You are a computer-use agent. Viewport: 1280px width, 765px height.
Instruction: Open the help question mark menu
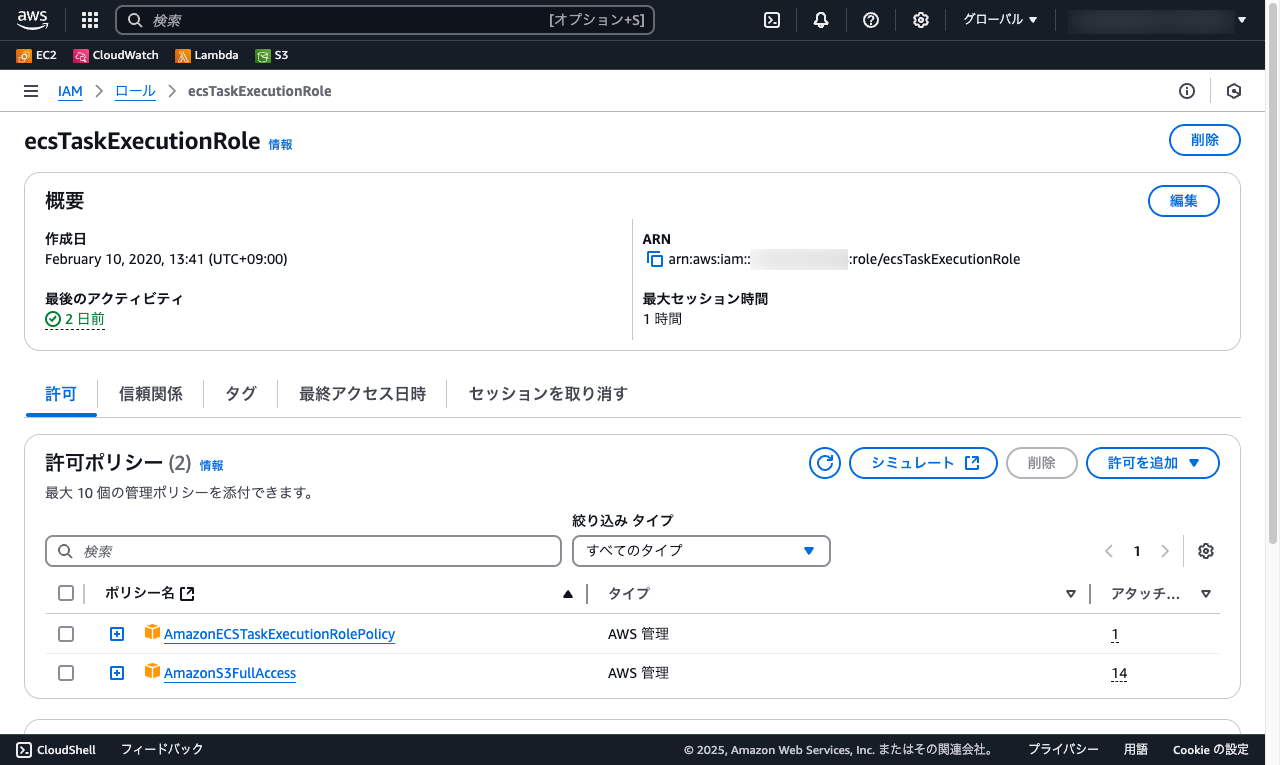[871, 20]
